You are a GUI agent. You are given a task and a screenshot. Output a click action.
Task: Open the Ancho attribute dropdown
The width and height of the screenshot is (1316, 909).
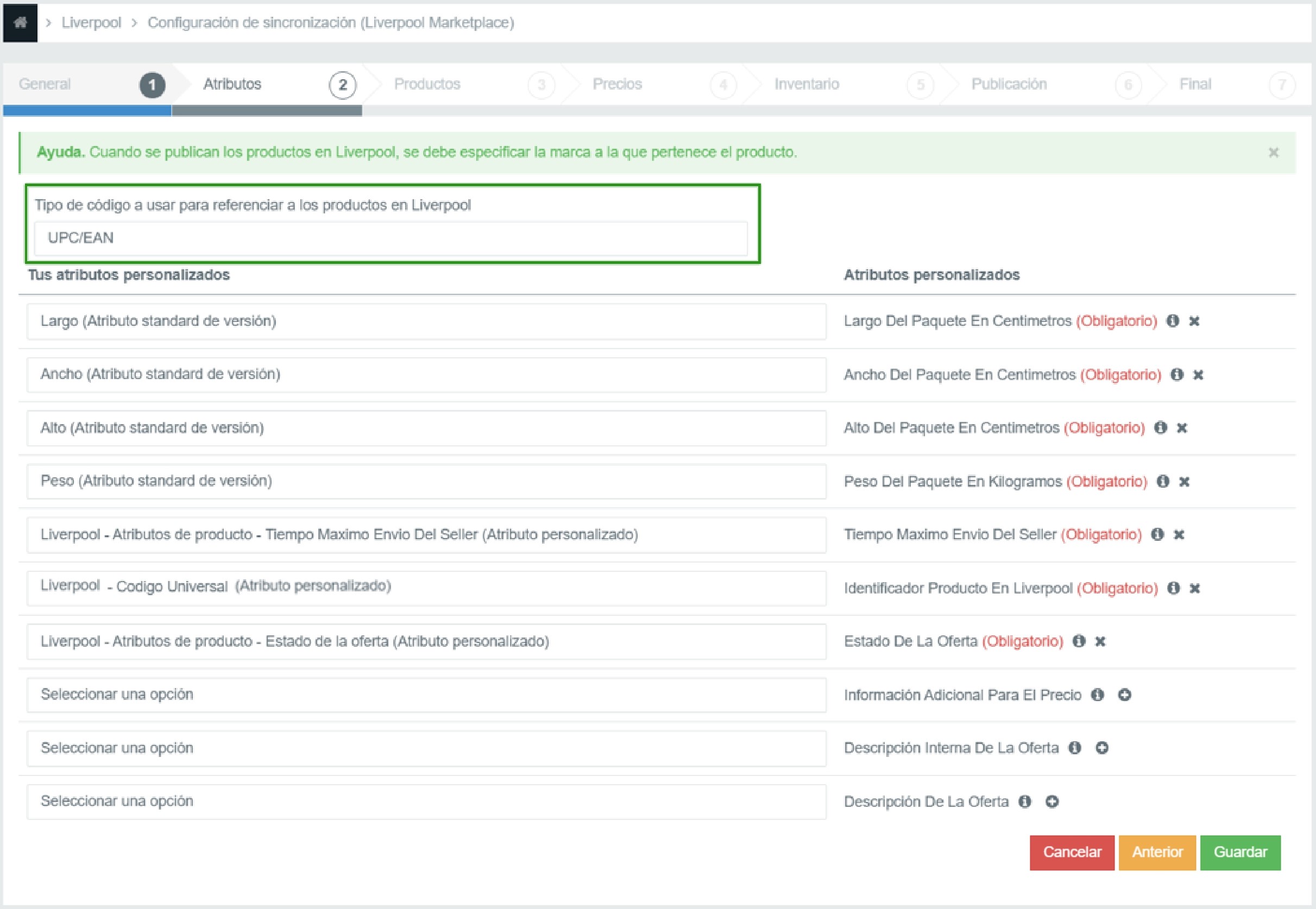(426, 375)
